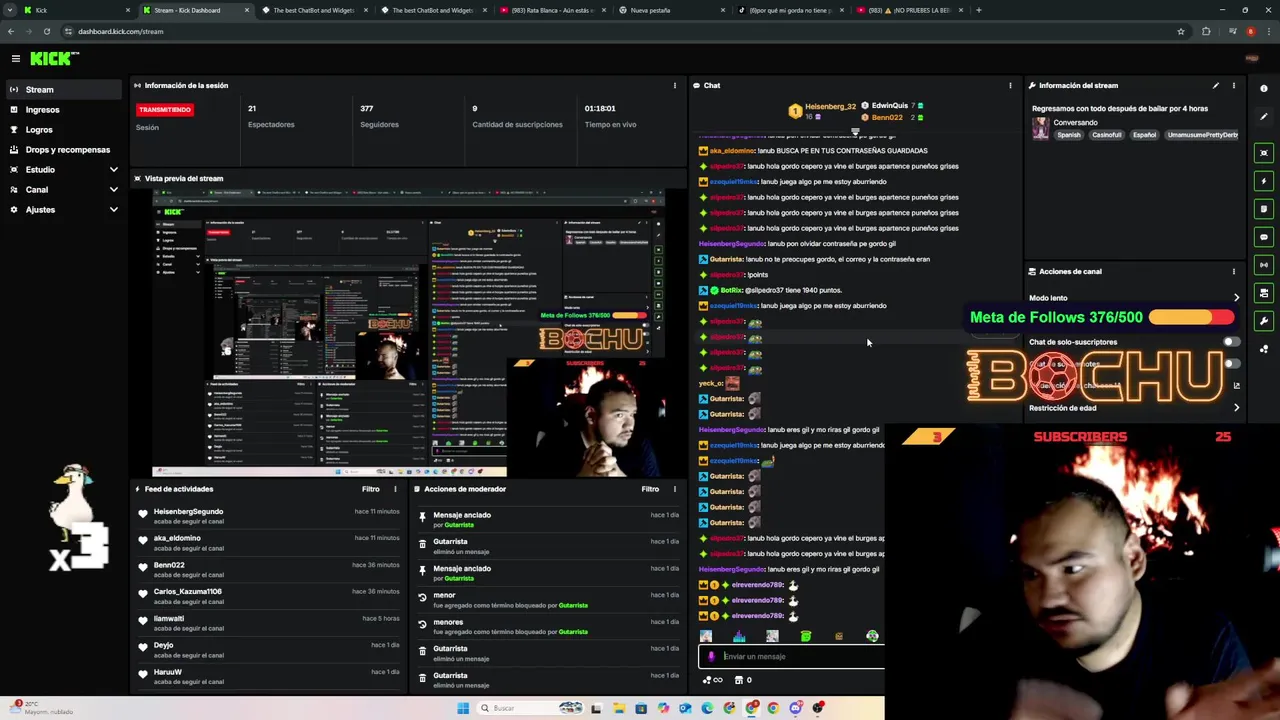Viewport: 1280px width, 720px height.
Task: Open Información del stream three-dot menu
Action: (1233, 85)
